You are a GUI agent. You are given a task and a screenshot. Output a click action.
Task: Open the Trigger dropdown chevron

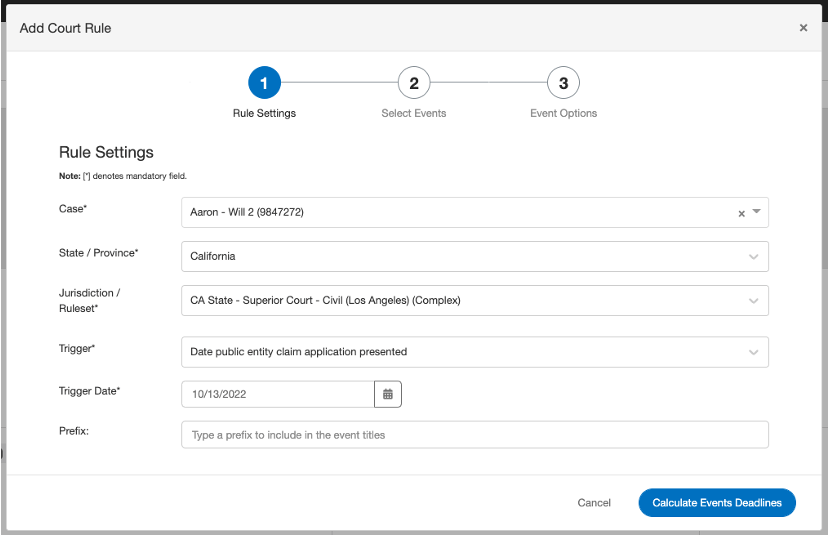pyautogui.click(x=754, y=352)
